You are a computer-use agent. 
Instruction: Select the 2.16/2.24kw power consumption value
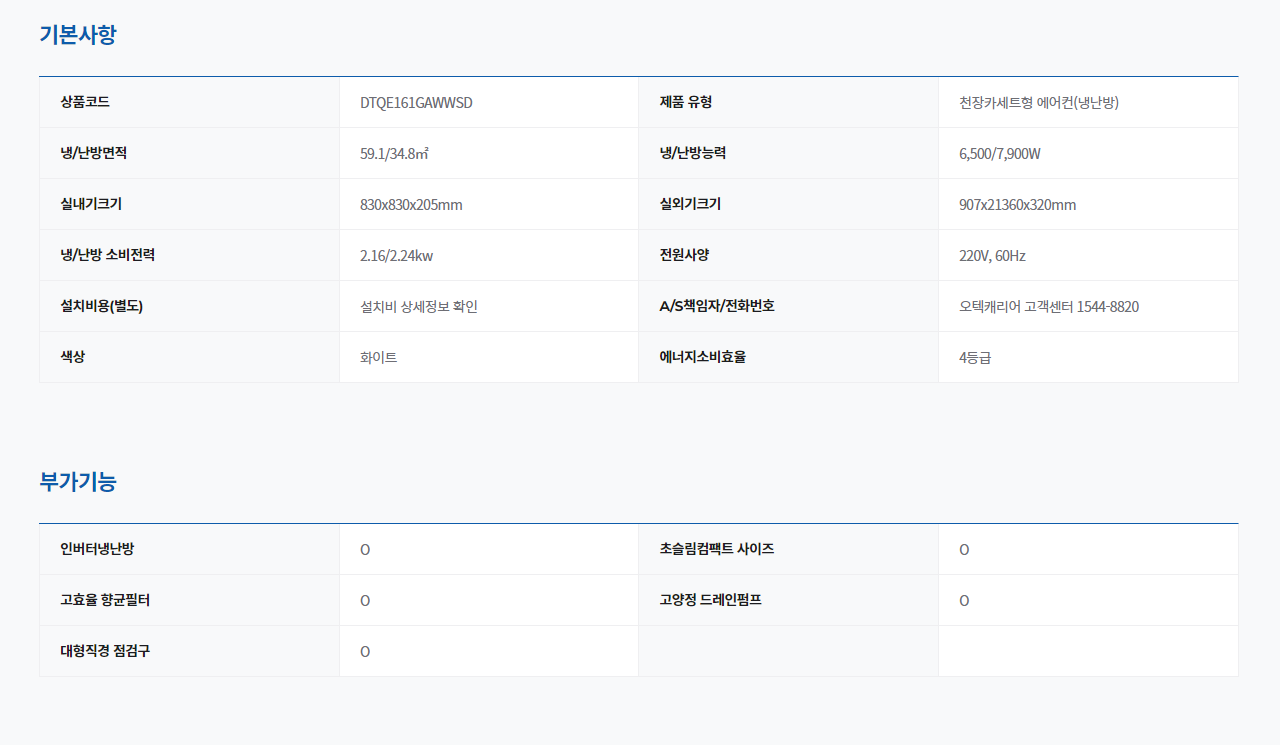tap(396, 256)
